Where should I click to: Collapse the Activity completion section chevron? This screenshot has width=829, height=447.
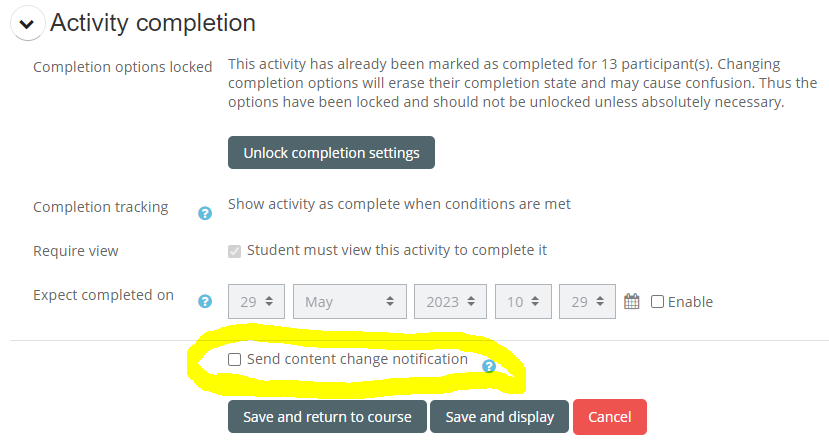coord(28,25)
